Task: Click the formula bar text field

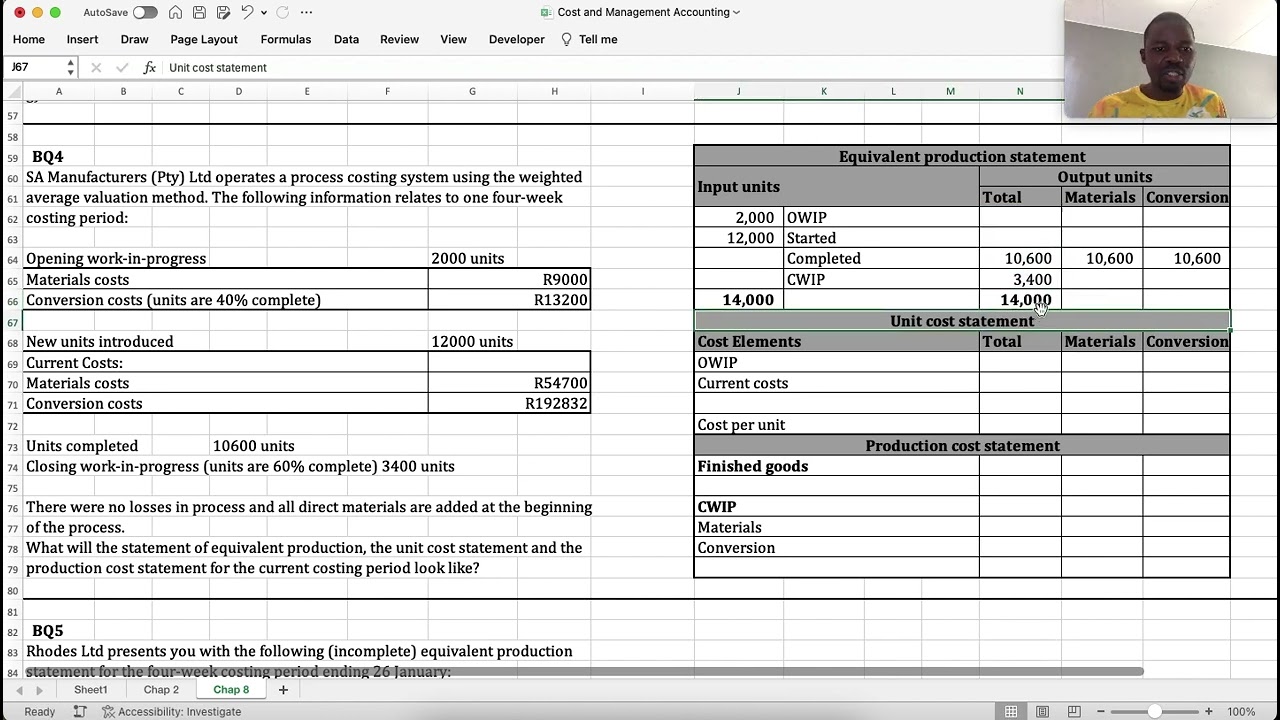Action: point(610,67)
